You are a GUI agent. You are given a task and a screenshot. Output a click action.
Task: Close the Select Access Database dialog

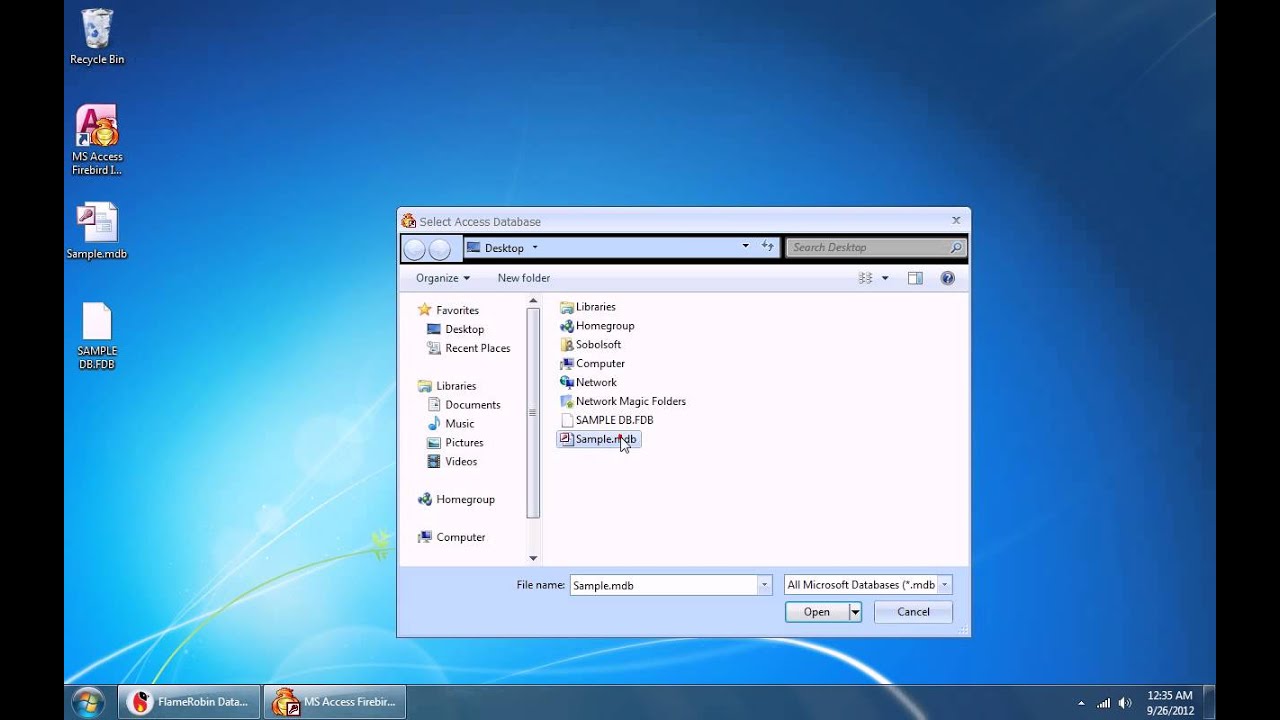coord(956,221)
